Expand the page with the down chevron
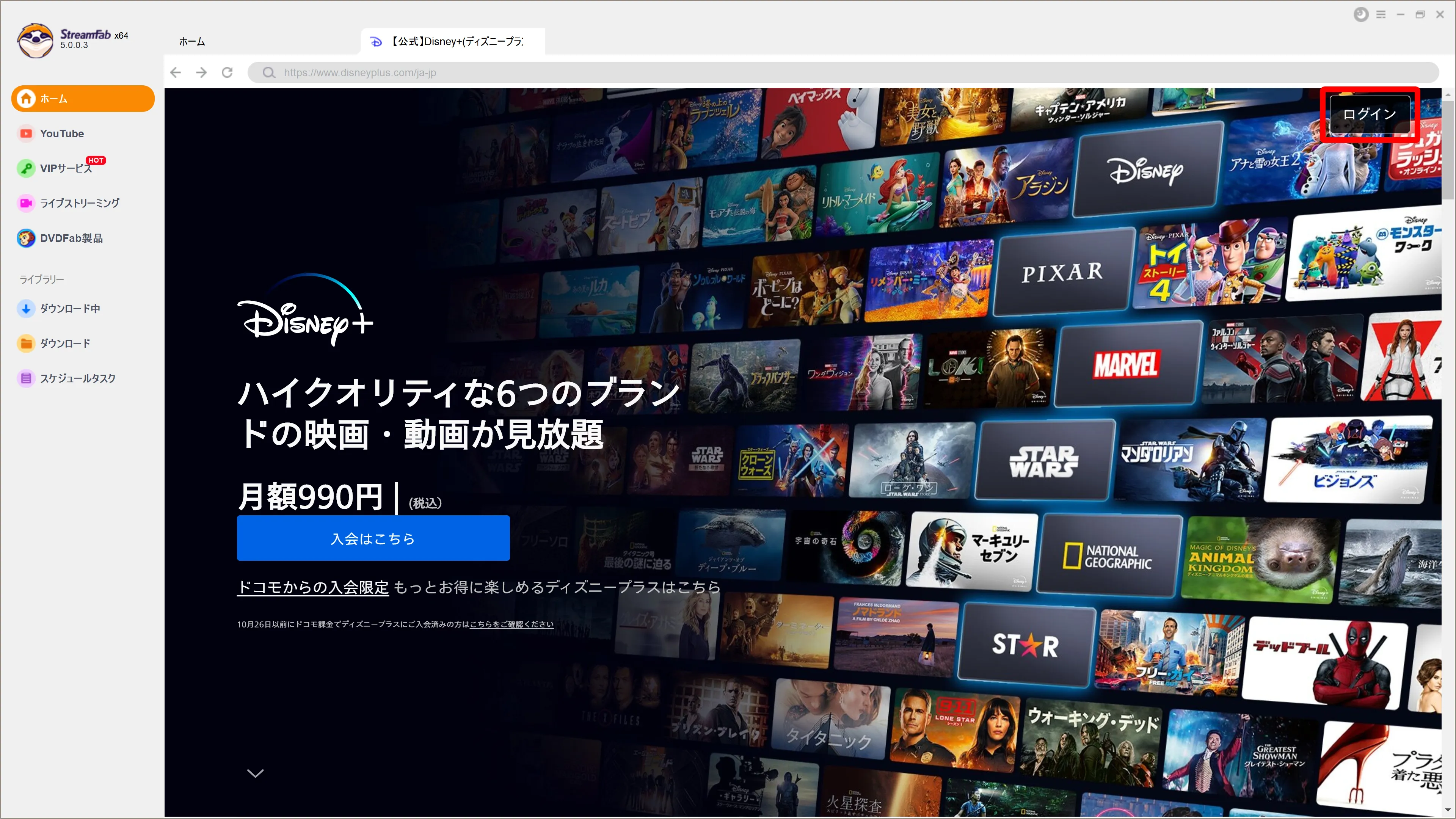Image resolution: width=1456 pixels, height=819 pixels. pyautogui.click(x=256, y=773)
